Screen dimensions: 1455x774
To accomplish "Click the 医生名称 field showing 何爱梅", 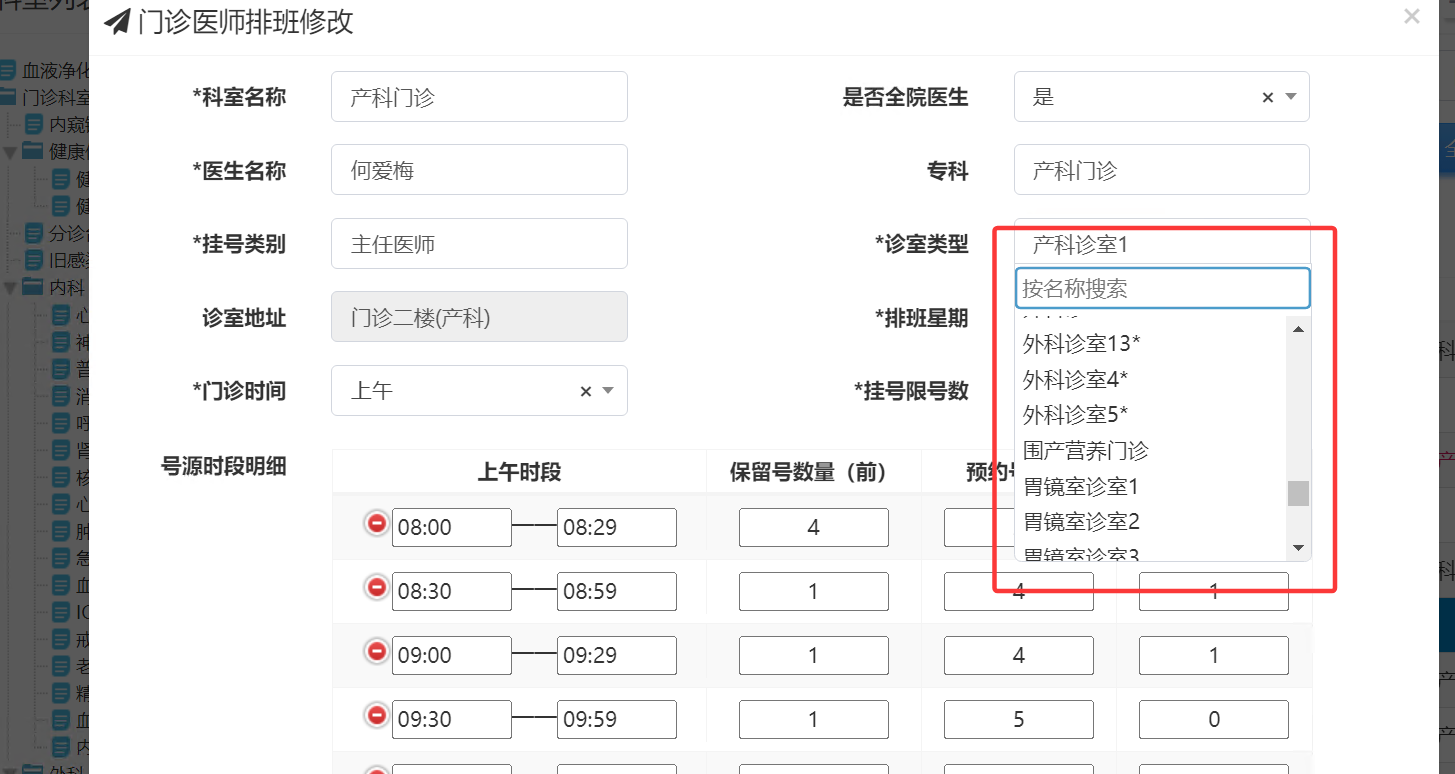I will tap(479, 170).
